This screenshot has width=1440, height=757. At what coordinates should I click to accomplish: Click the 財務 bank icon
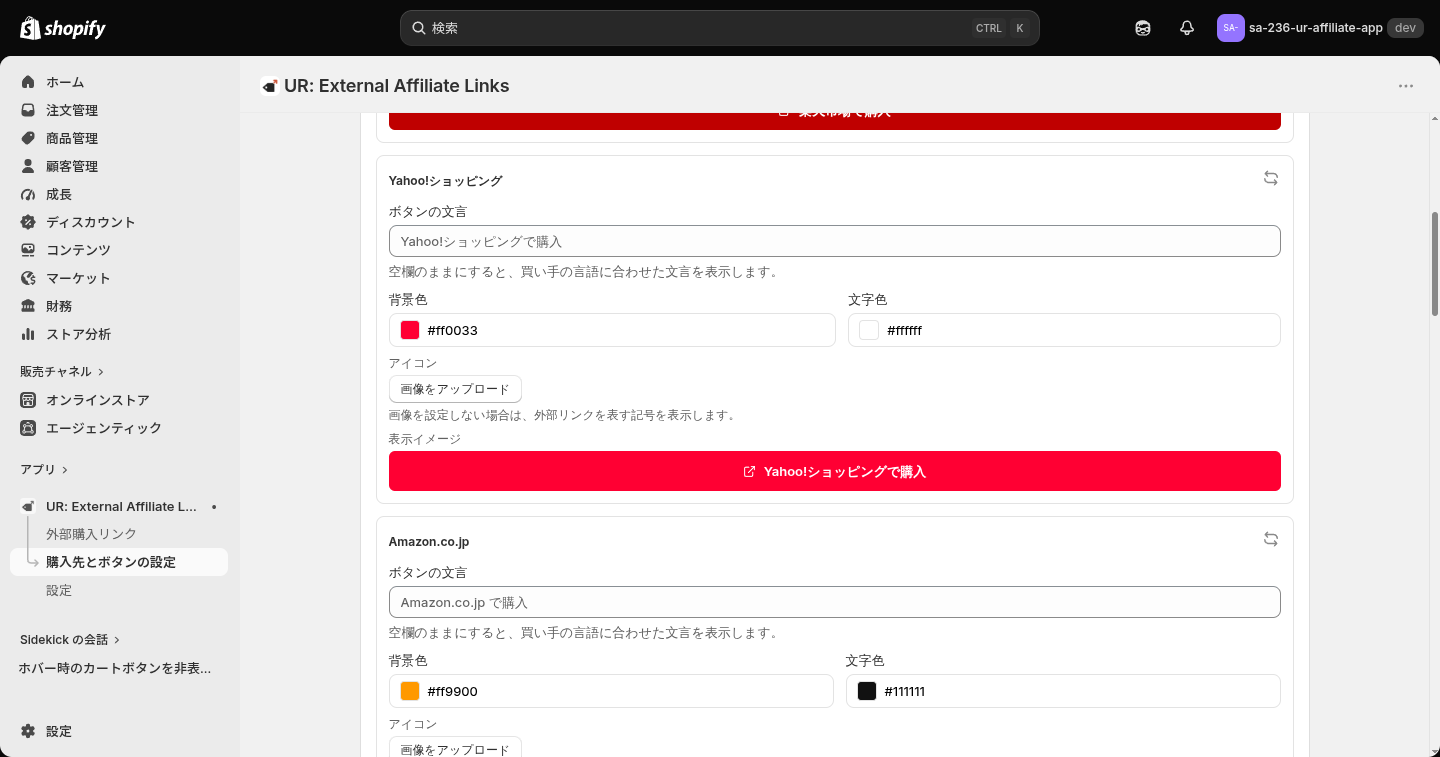28,306
